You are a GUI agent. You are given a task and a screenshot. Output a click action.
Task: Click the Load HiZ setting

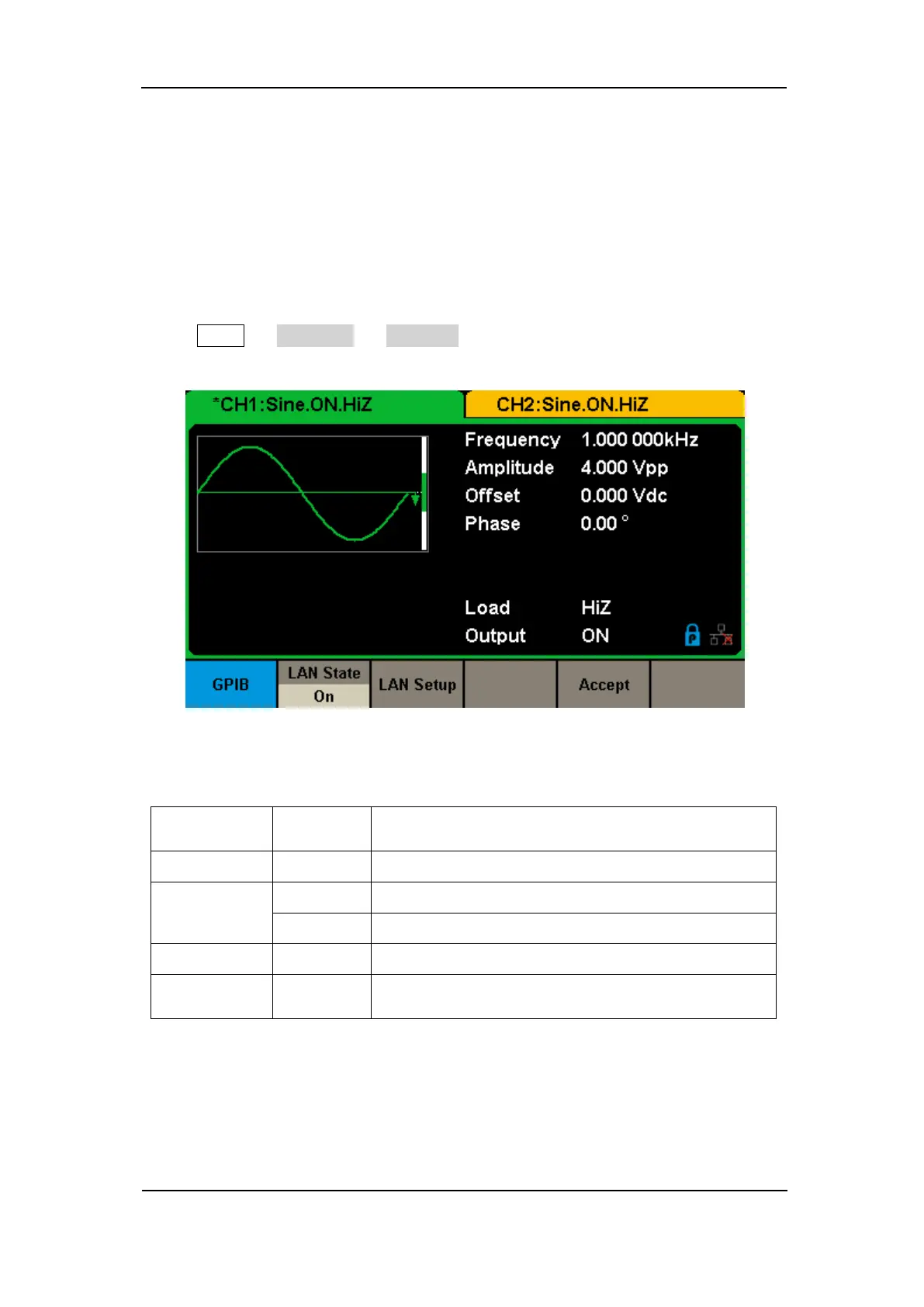tap(596, 608)
